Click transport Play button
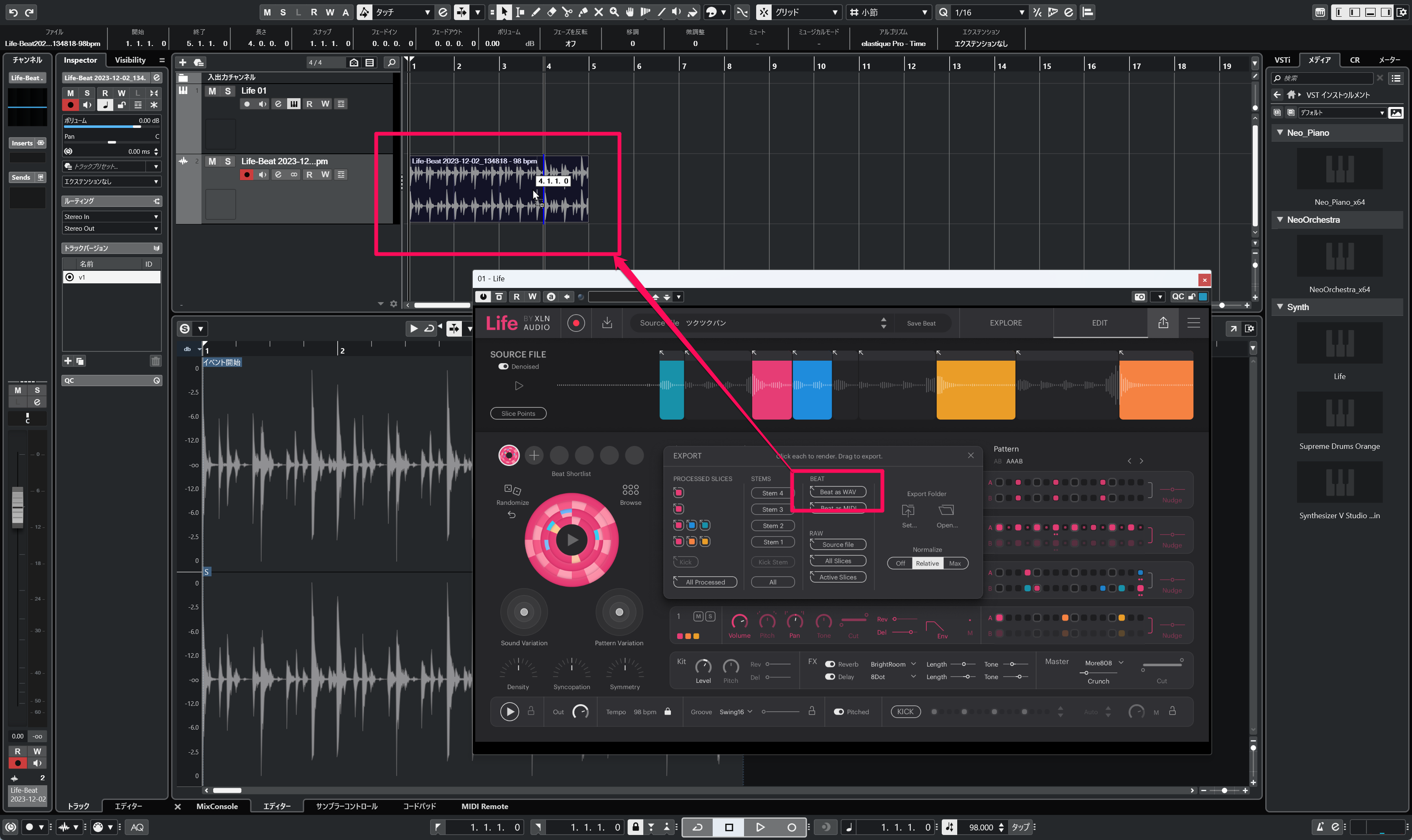 point(760,827)
